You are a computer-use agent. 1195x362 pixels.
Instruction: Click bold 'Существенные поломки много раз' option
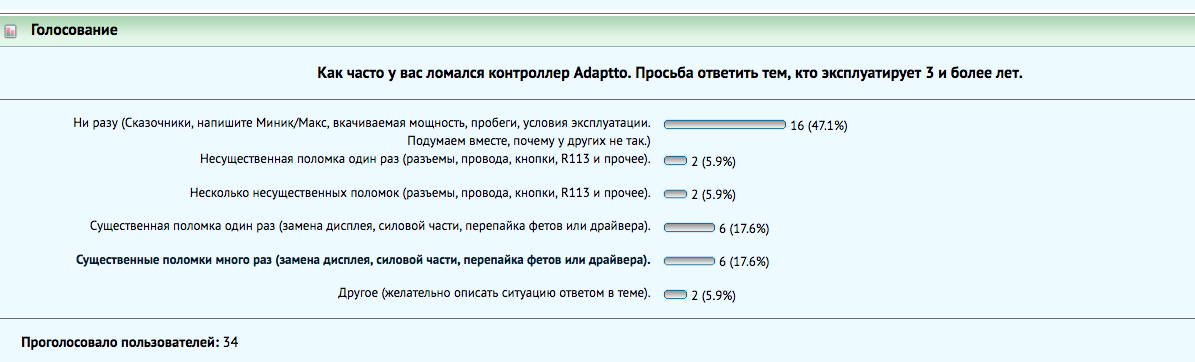364,261
